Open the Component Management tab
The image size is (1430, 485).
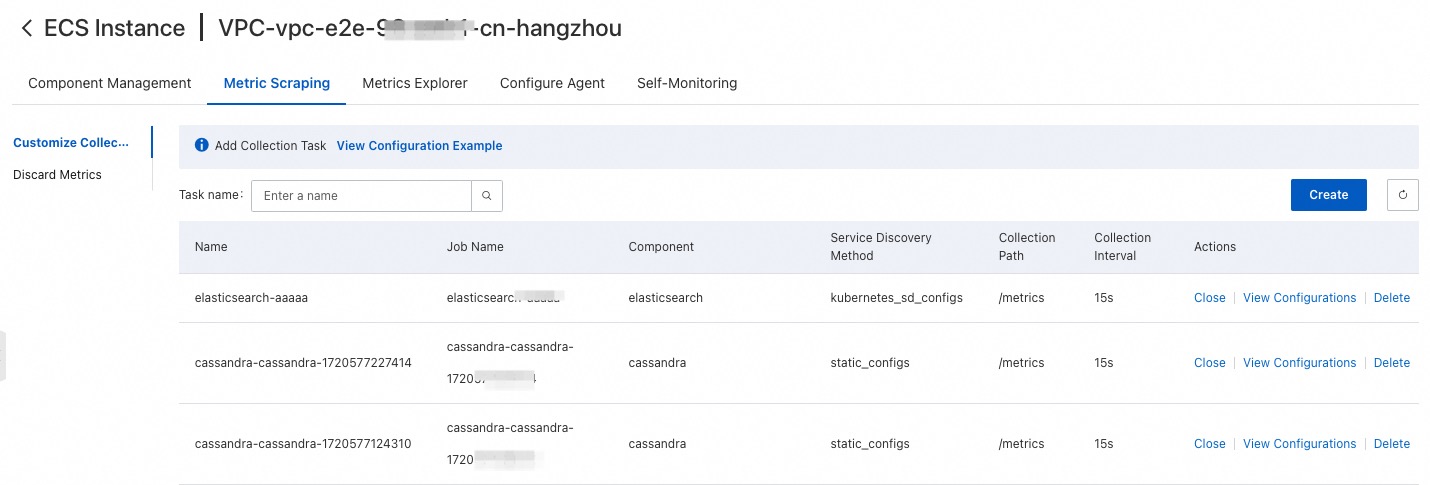click(109, 83)
